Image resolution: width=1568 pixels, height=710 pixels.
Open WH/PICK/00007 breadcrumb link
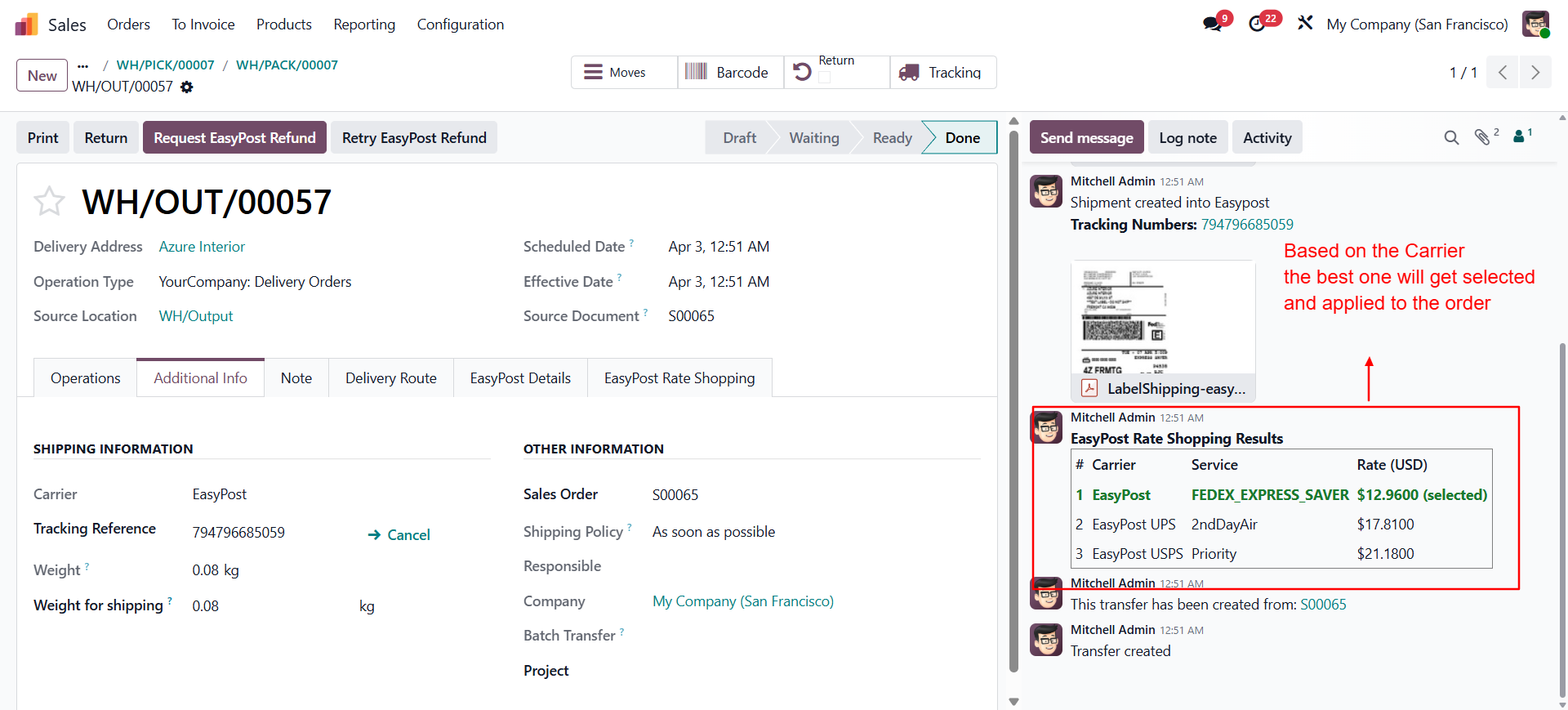166,65
